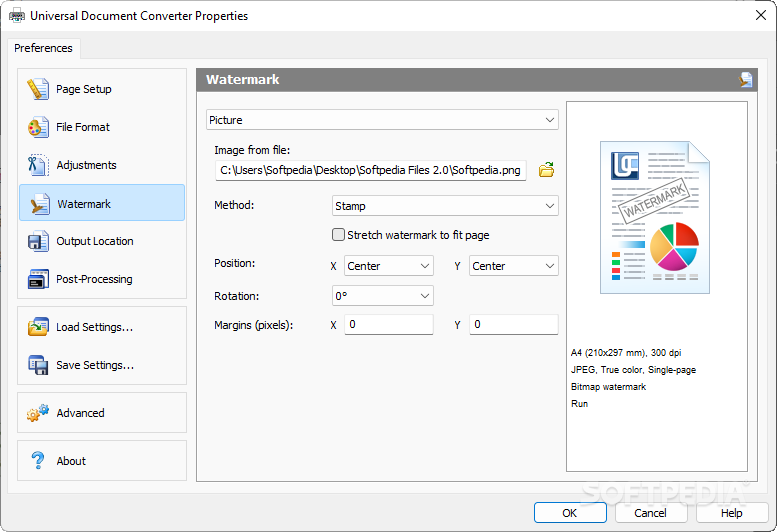Click Load Settings... label

point(95,327)
